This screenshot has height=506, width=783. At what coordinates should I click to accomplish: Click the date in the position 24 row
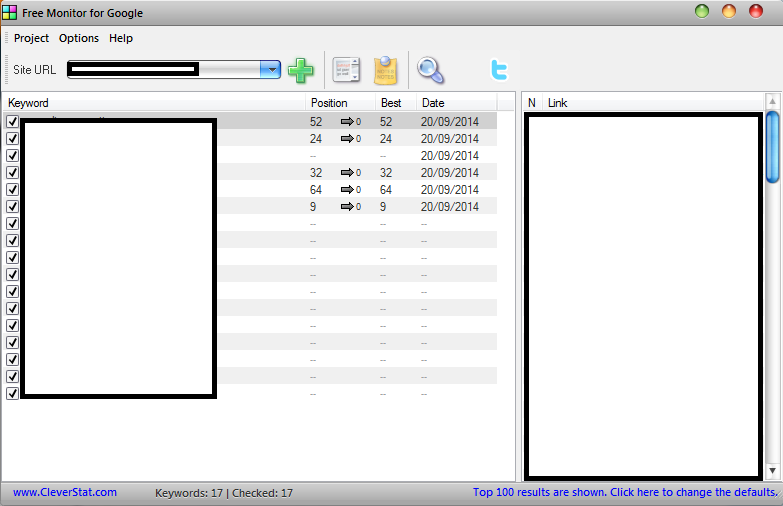449,138
